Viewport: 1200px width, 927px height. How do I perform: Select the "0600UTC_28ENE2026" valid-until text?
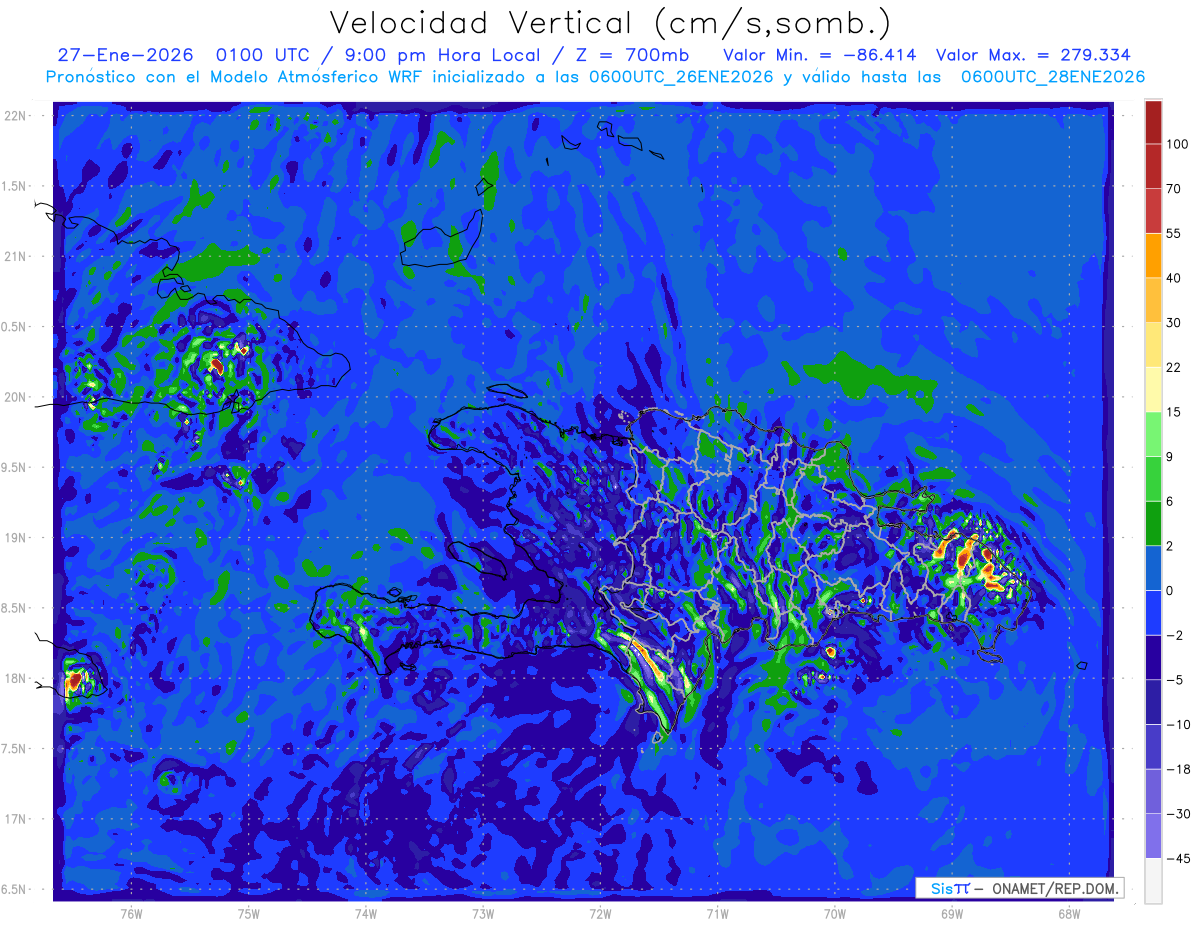[x=1053, y=77]
